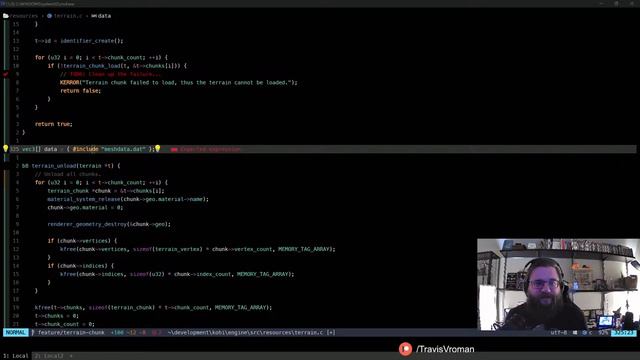Image resolution: width=640 pixels, height=360 pixels.
Task: Click the folder icon in the breadcrumb
Action: point(6,16)
